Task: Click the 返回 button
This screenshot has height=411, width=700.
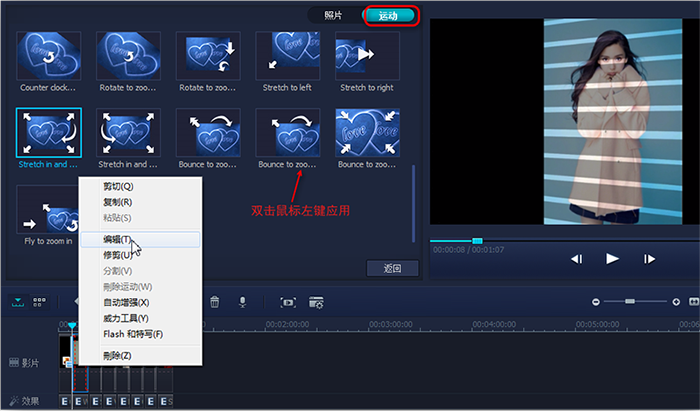Action: point(392,268)
